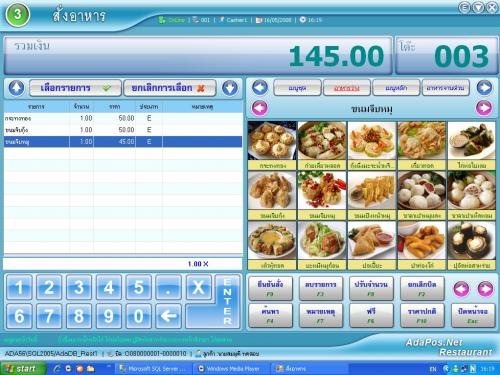Screen dimensions: 500x375
Task: Tap the X multiply key on keypad
Action: click(198, 287)
